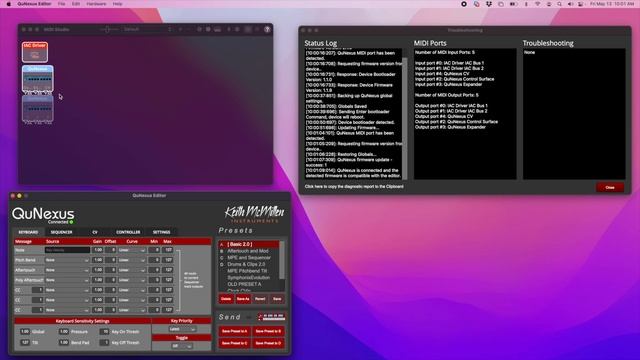
Task: Select the 'SymphonixEvolution' preset
Action: click(x=249, y=277)
